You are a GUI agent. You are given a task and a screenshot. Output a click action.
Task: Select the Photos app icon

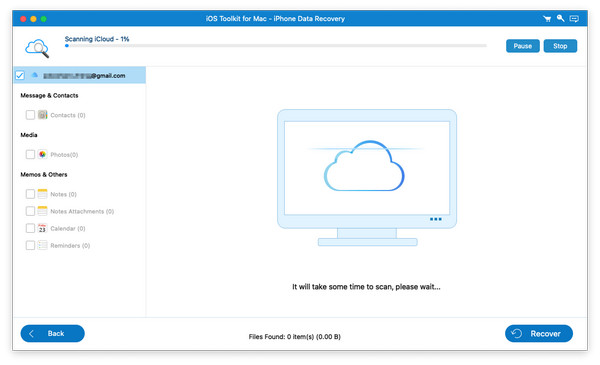coord(42,154)
